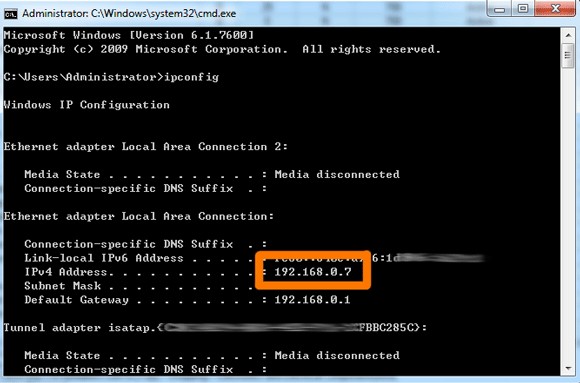The image size is (580, 383).
Task: Click the IPv4 address value 192.168.0.7
Action: [313, 272]
